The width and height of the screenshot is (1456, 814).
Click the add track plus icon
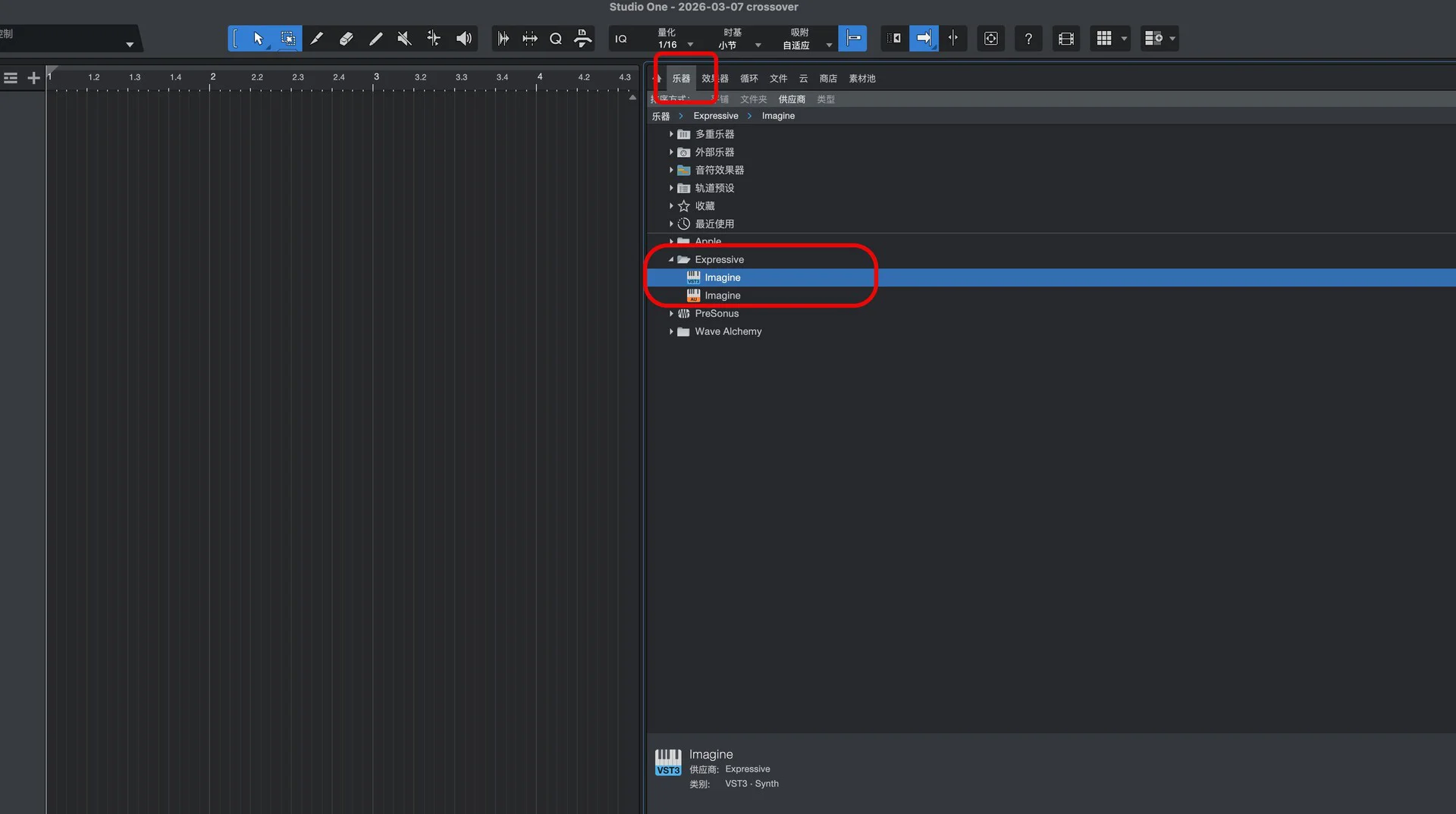(x=33, y=78)
